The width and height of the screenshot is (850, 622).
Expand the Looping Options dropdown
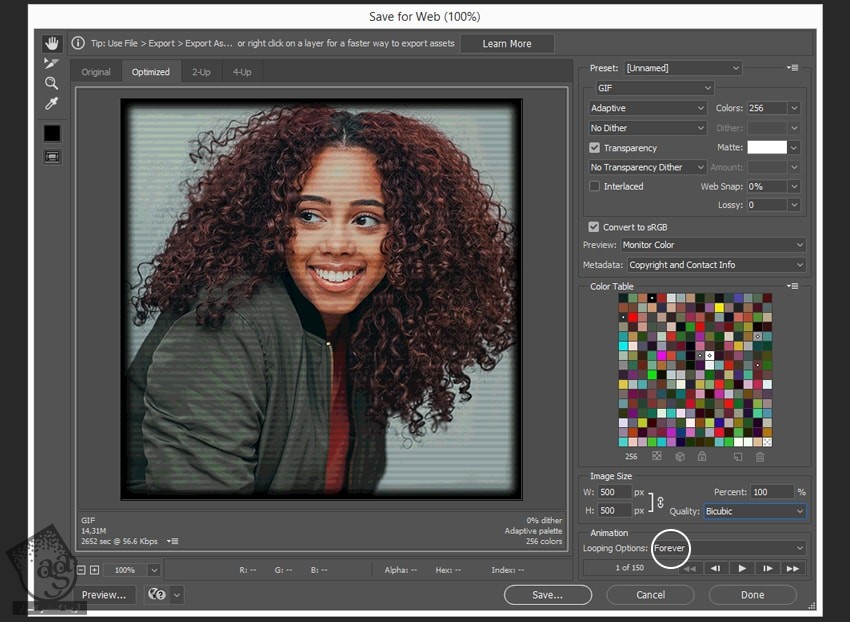click(728, 548)
